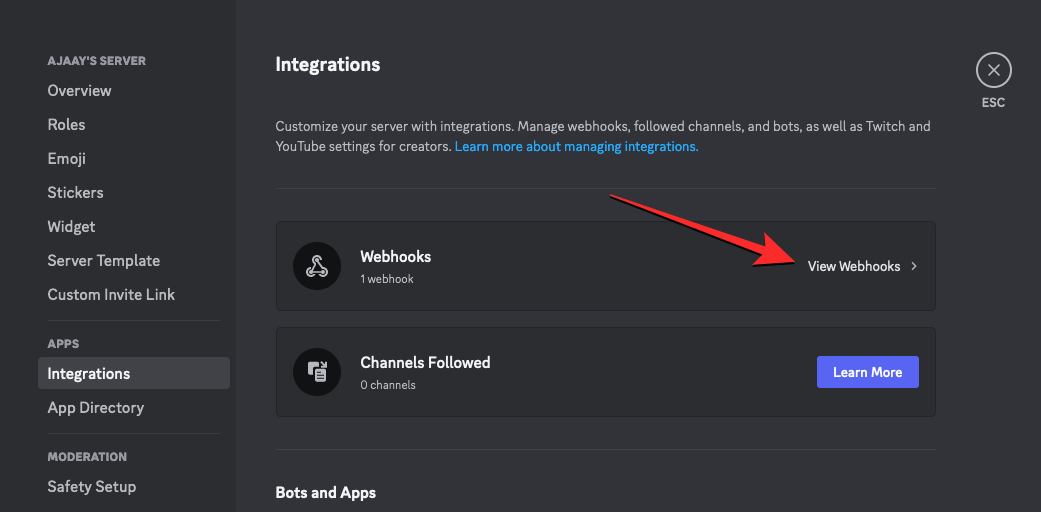The height and width of the screenshot is (512, 1041).
Task: Select Integrations in the sidebar
Action: (89, 374)
